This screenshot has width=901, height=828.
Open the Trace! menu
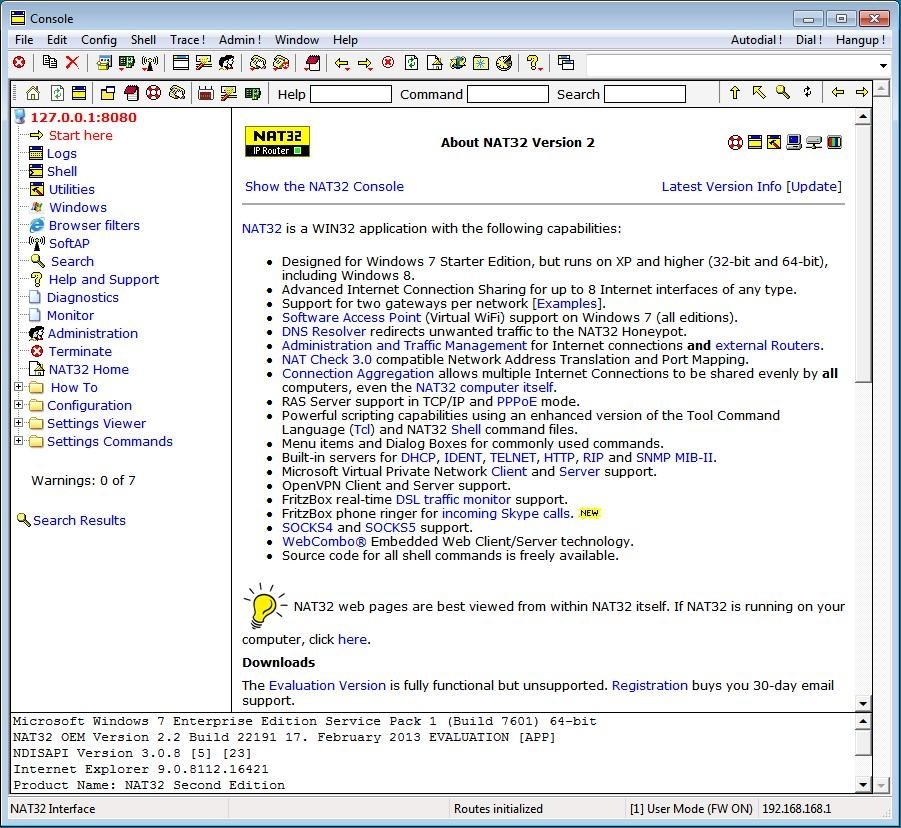point(187,40)
